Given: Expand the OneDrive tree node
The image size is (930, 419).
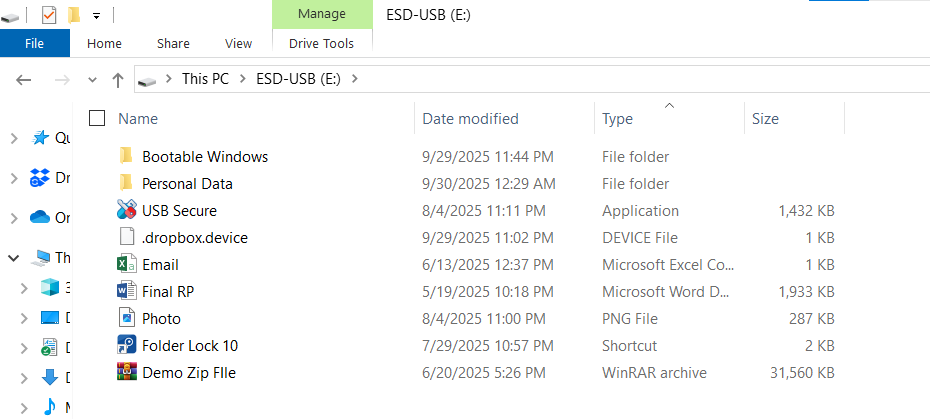Looking at the screenshot, I should 15,218.
